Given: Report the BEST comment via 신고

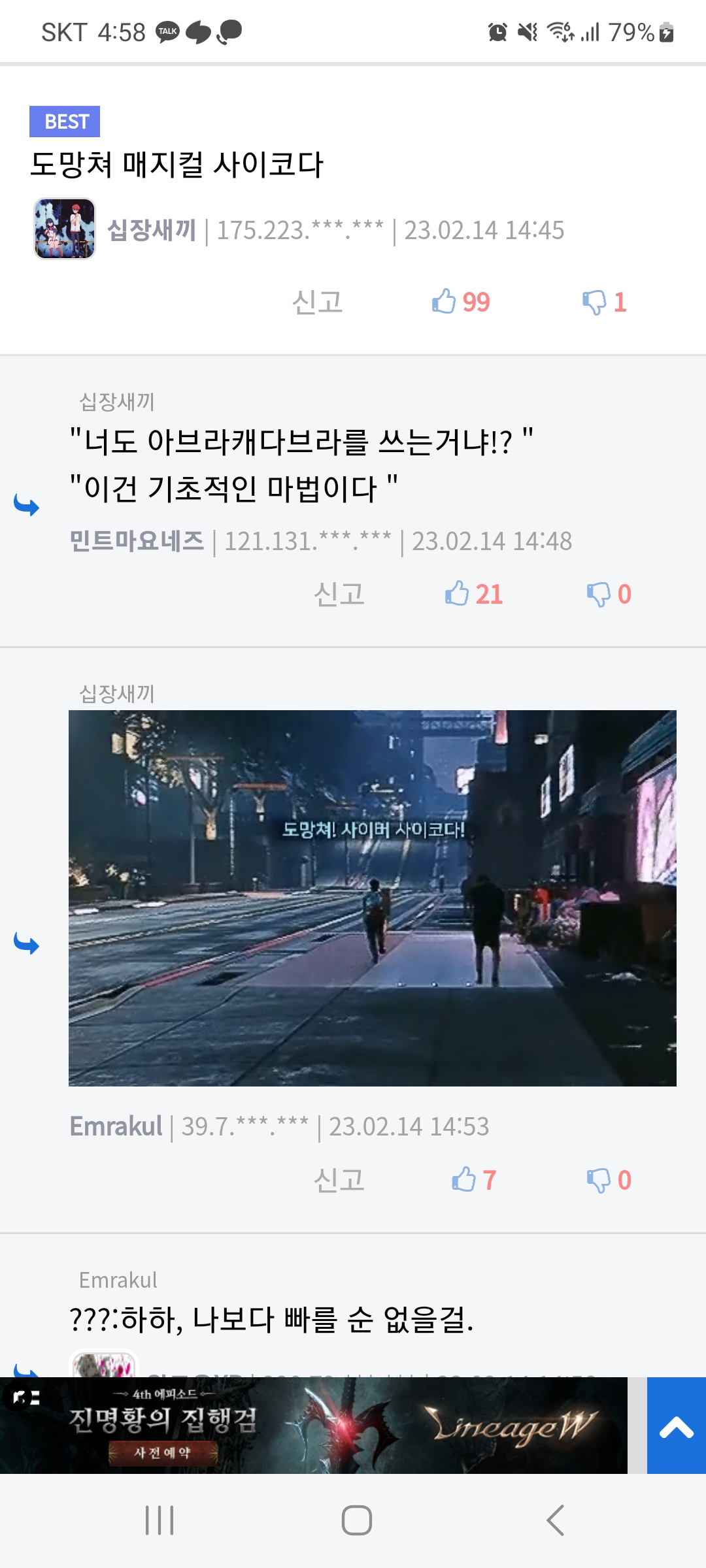Looking at the screenshot, I should click(x=317, y=302).
